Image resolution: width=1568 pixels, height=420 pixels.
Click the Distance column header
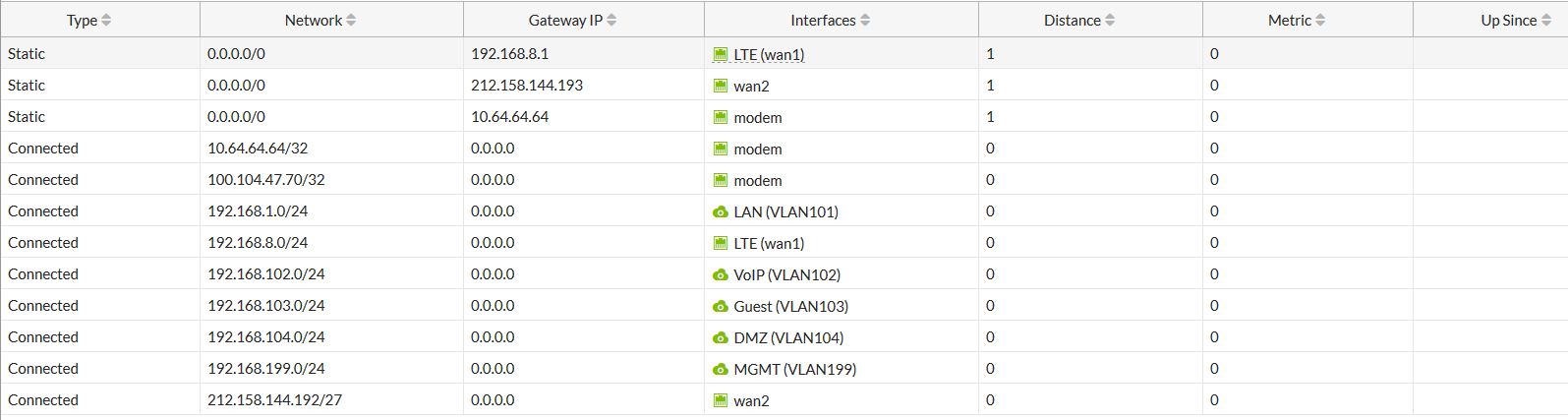[1072, 21]
